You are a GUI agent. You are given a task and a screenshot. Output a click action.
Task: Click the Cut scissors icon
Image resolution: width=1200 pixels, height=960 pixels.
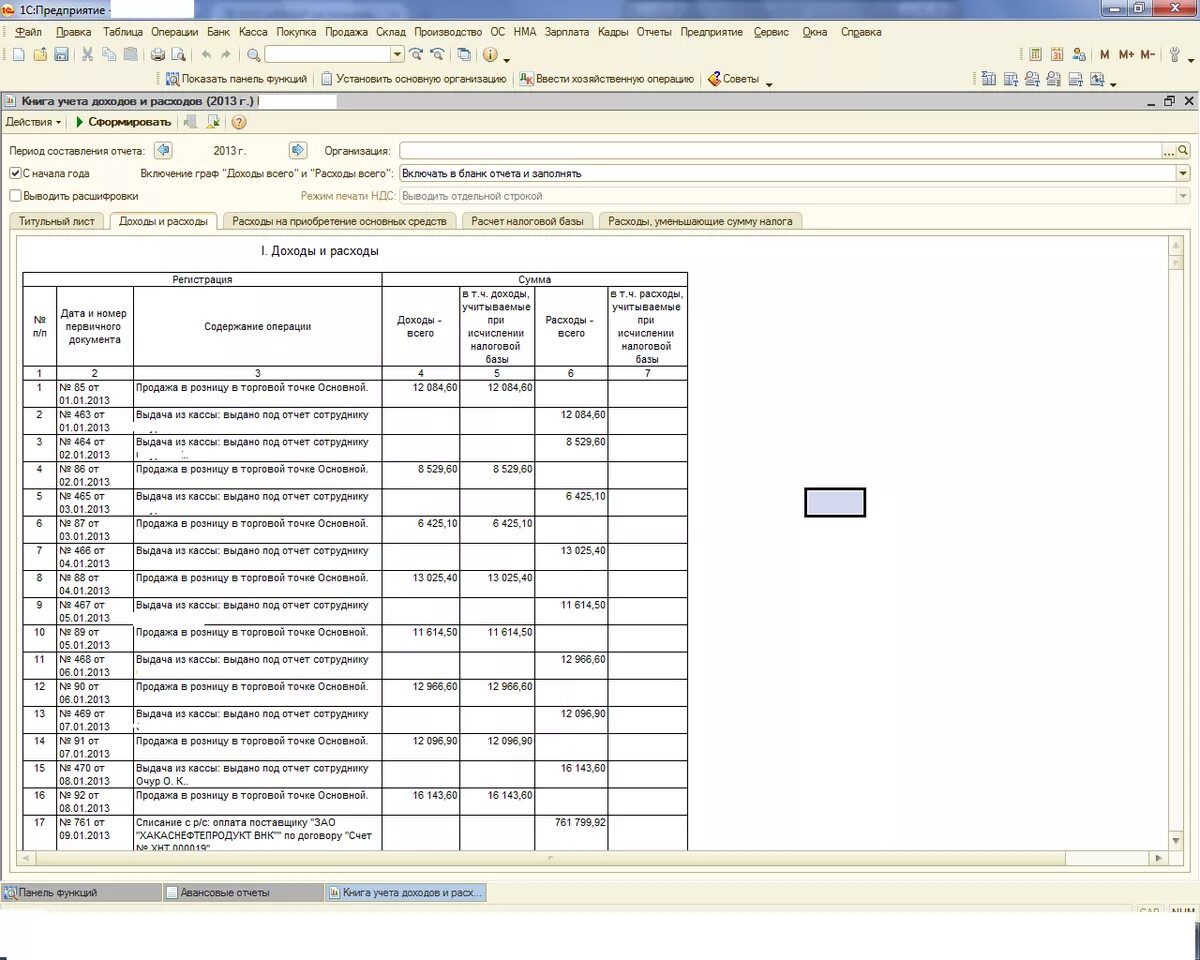[88, 54]
